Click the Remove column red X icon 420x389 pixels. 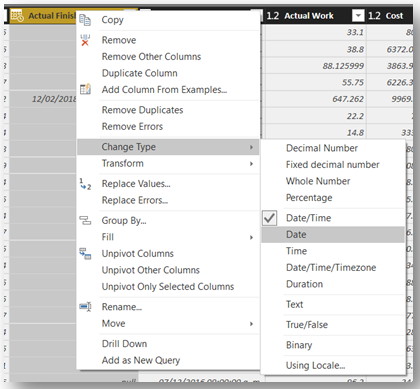click(85, 40)
